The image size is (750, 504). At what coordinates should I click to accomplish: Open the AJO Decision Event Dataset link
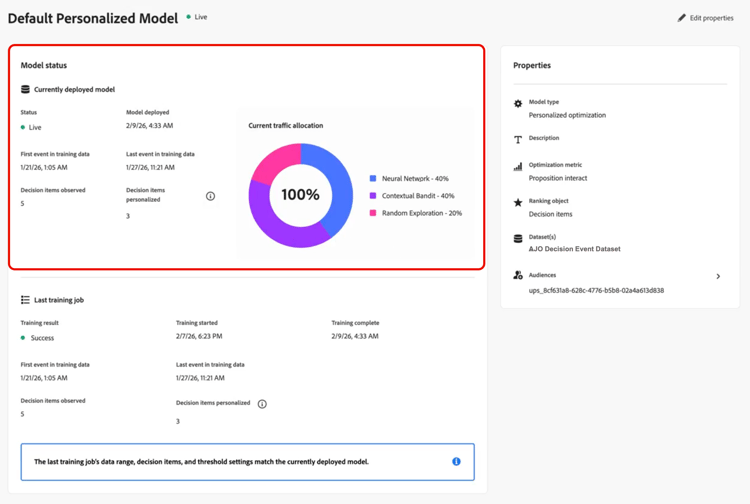[574, 249]
